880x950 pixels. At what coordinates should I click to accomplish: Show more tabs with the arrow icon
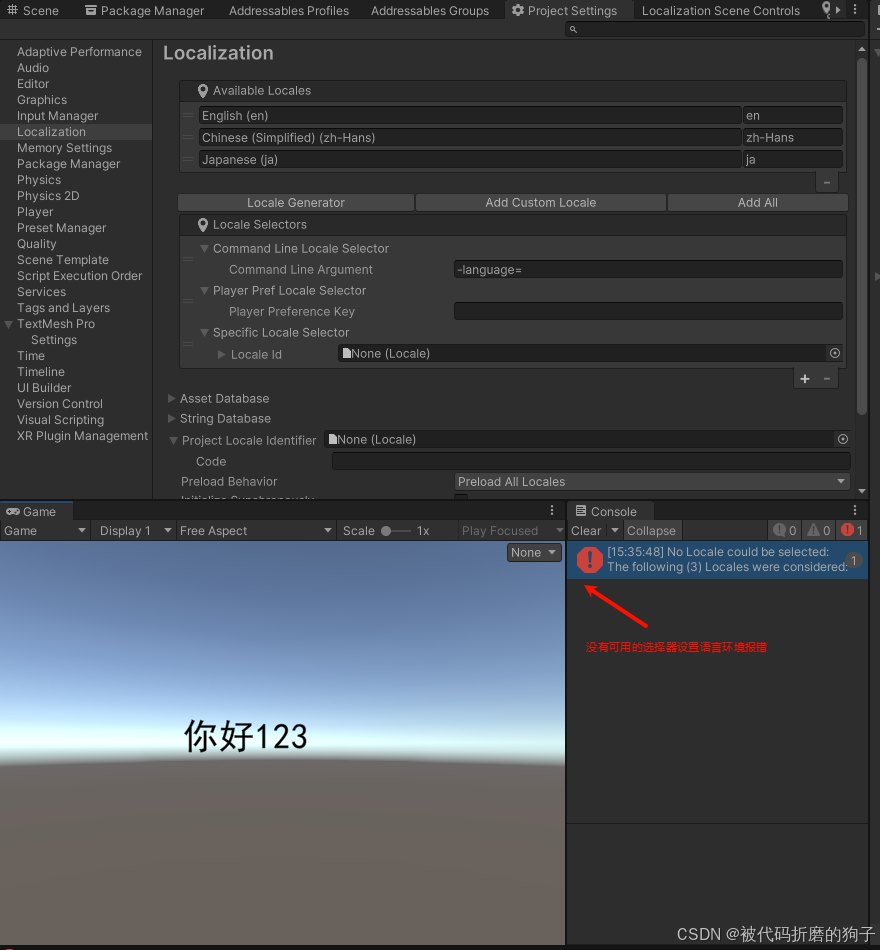(x=838, y=10)
